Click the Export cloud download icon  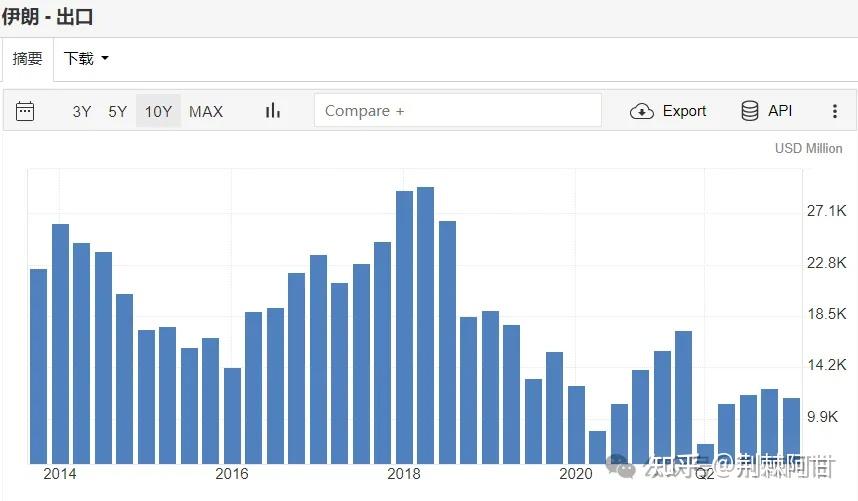[642, 111]
